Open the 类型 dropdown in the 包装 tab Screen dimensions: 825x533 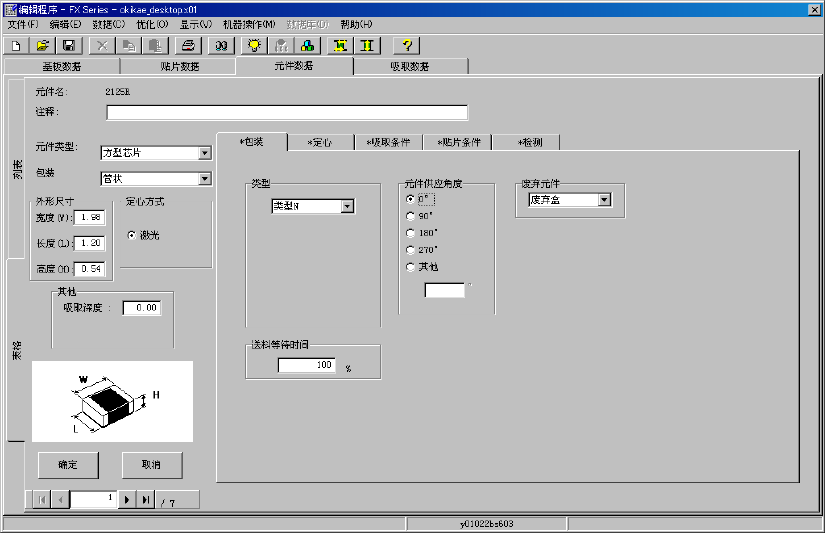347,206
